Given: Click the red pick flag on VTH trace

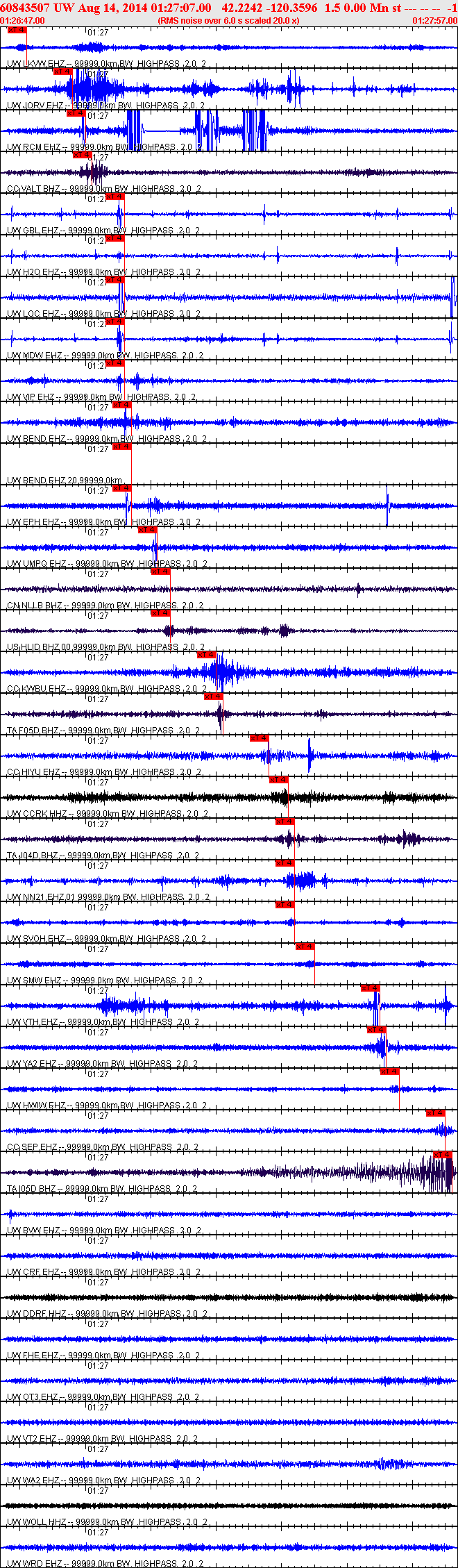Looking at the screenshot, I should [x=371, y=988].
